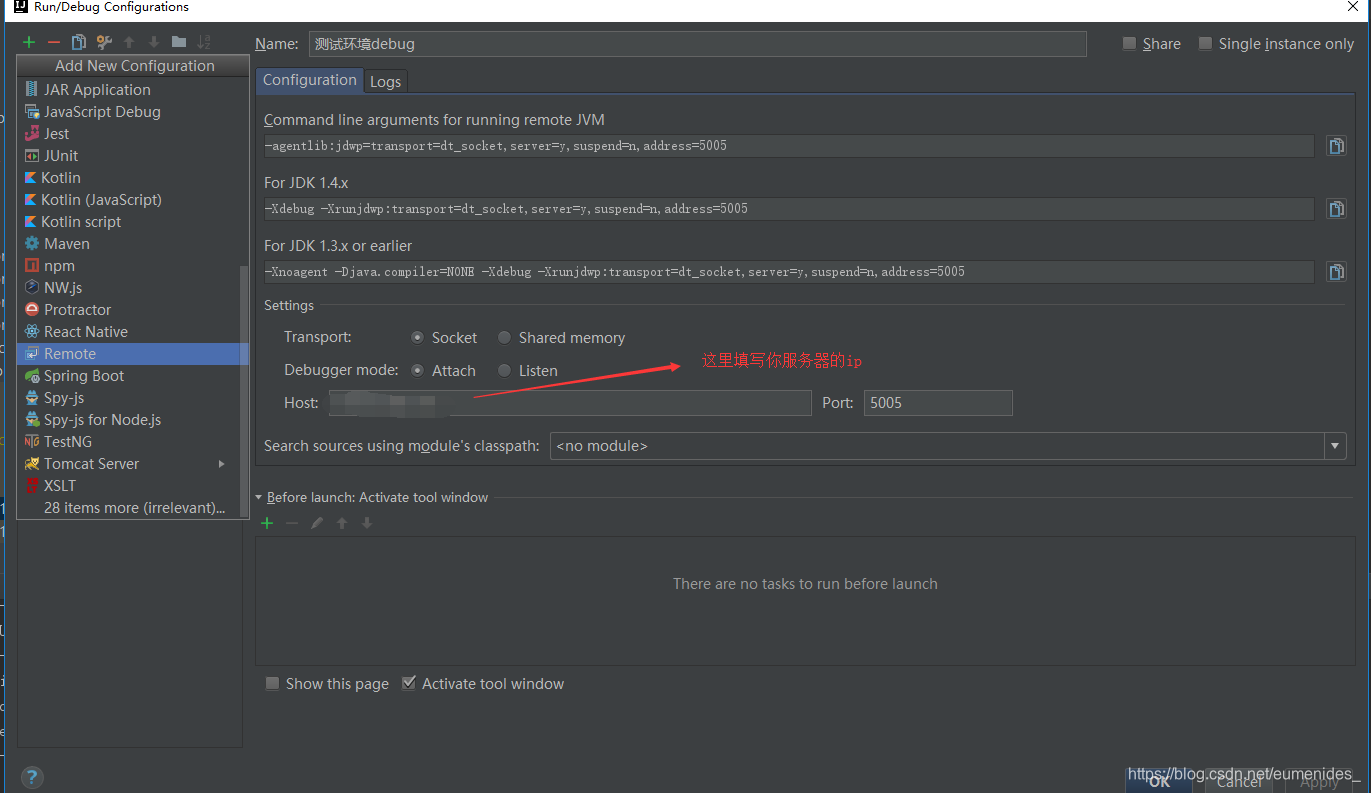Click the green plus Add Configuration icon

coord(29,42)
